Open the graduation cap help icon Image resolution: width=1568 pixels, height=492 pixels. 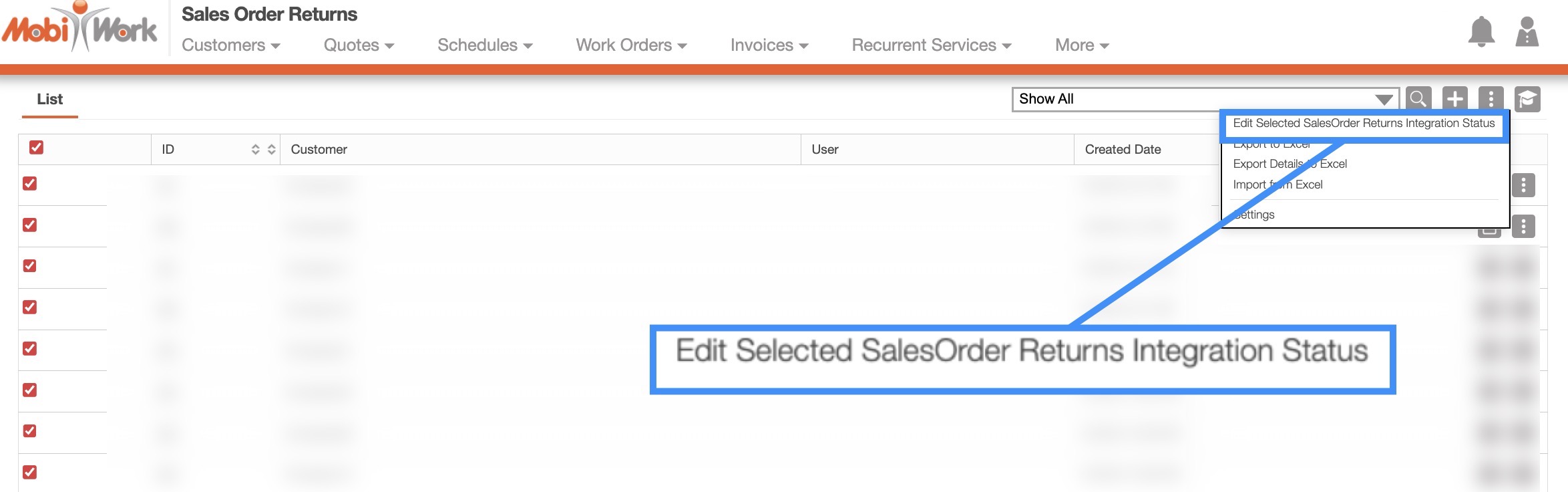[x=1527, y=99]
